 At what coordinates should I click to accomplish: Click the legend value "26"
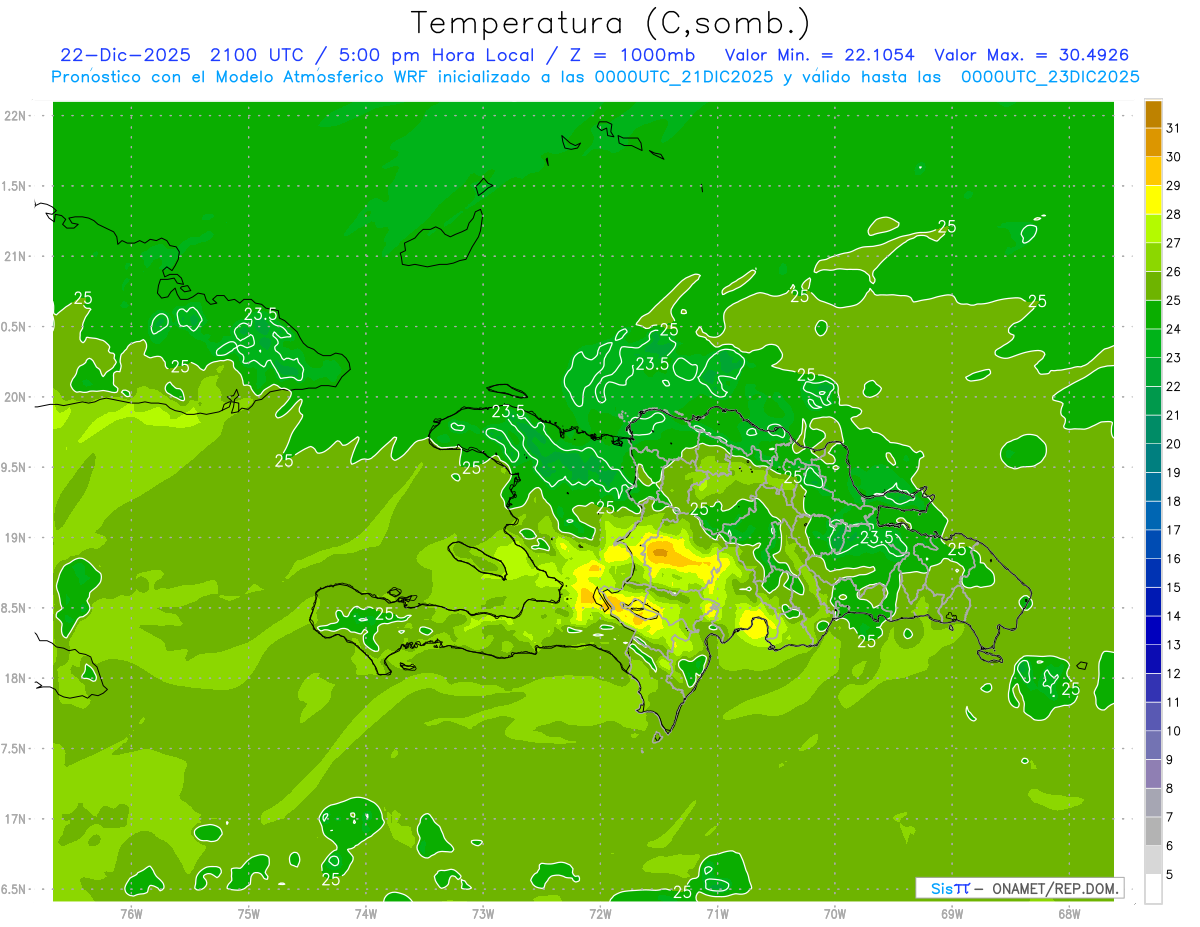pyautogui.click(x=1174, y=271)
